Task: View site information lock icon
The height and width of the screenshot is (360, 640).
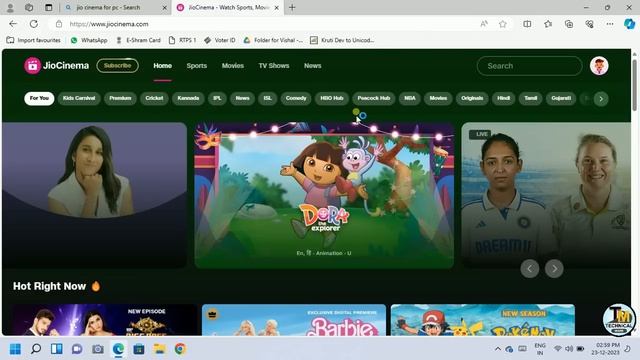Action: (59, 24)
